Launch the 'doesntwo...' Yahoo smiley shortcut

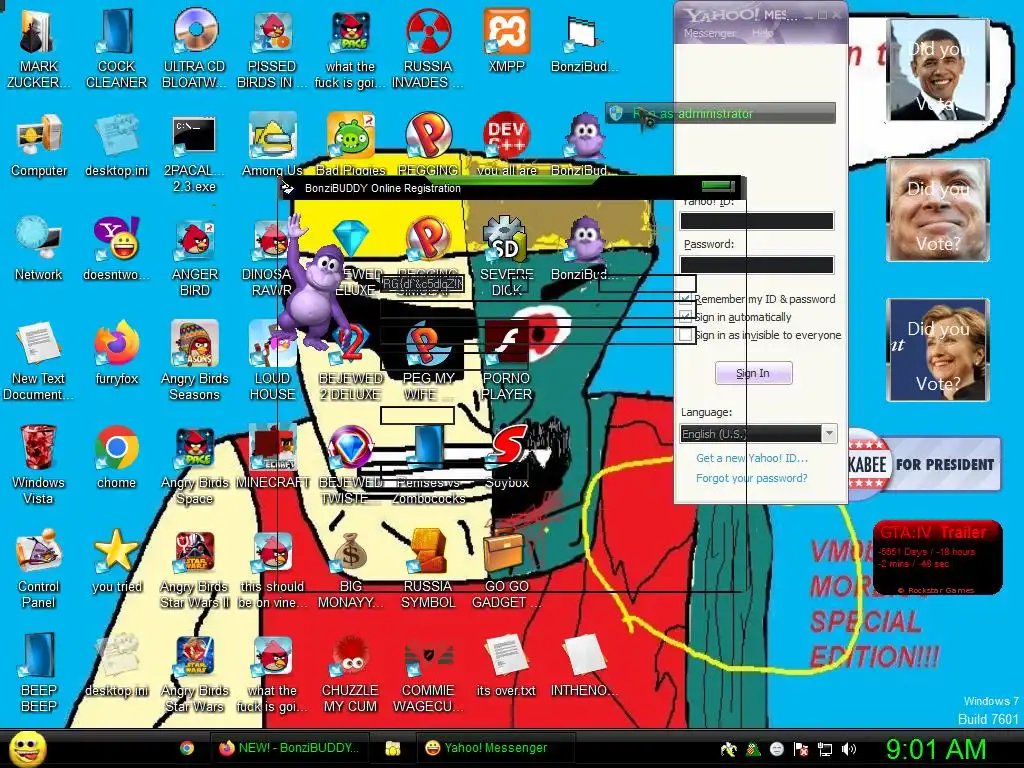116,249
